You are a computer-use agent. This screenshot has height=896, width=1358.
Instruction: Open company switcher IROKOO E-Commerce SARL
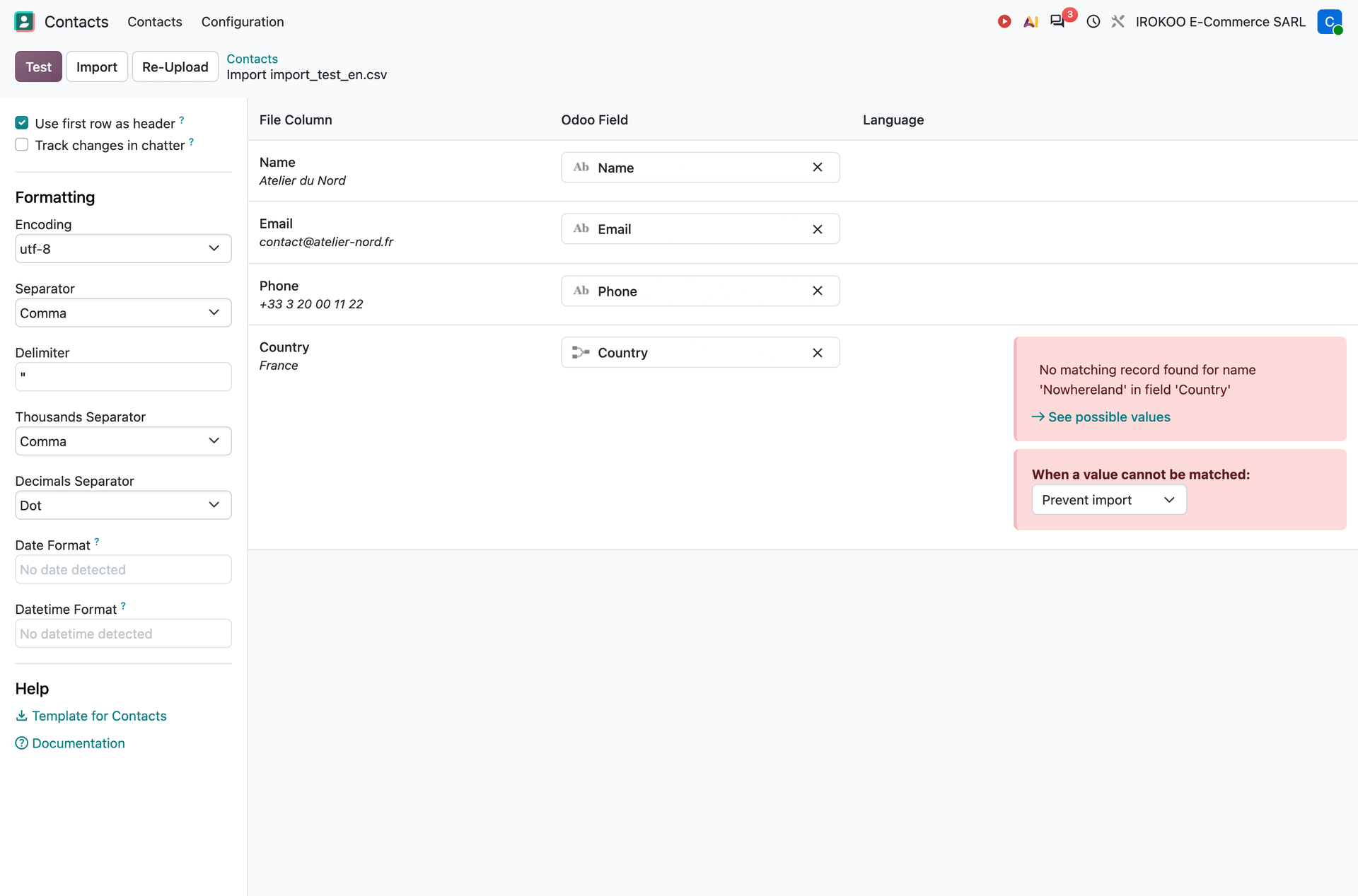point(1220,22)
